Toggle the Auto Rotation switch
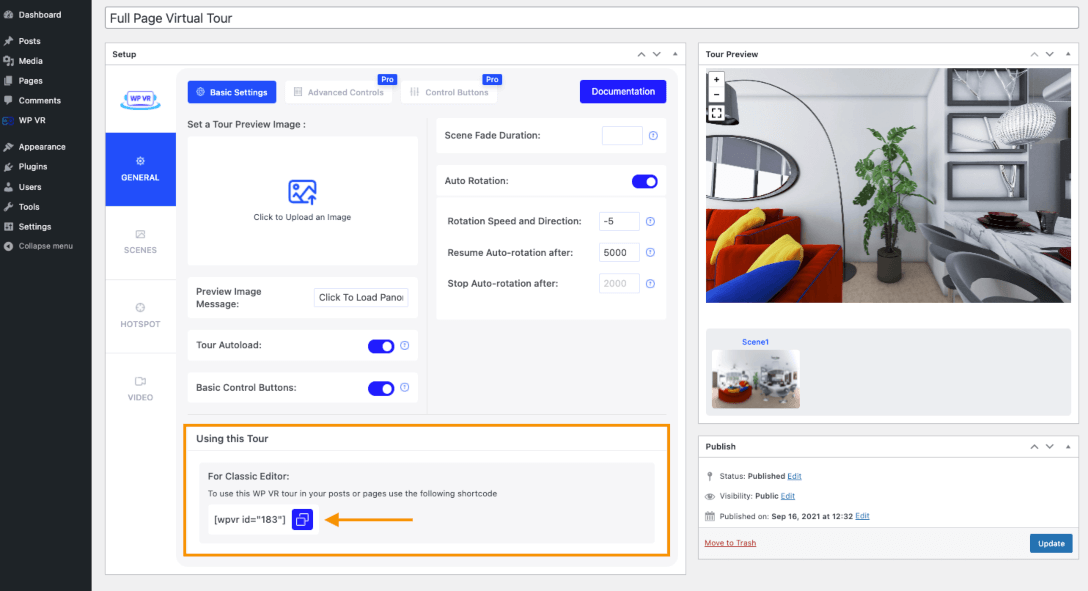The width and height of the screenshot is (1088, 591). [645, 181]
